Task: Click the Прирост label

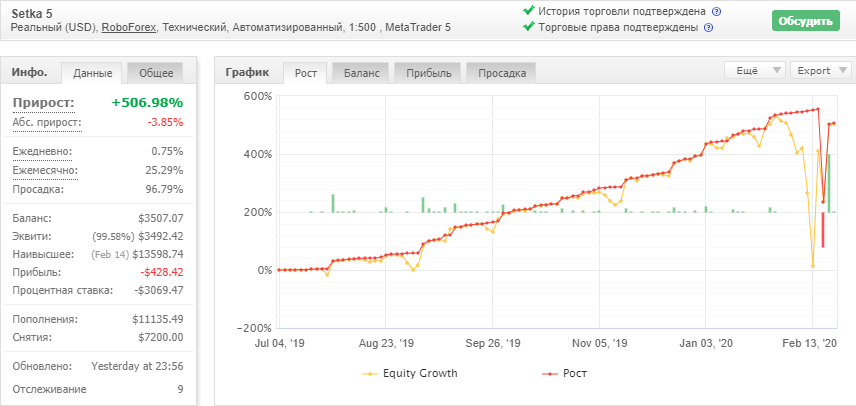Action: [x=44, y=103]
